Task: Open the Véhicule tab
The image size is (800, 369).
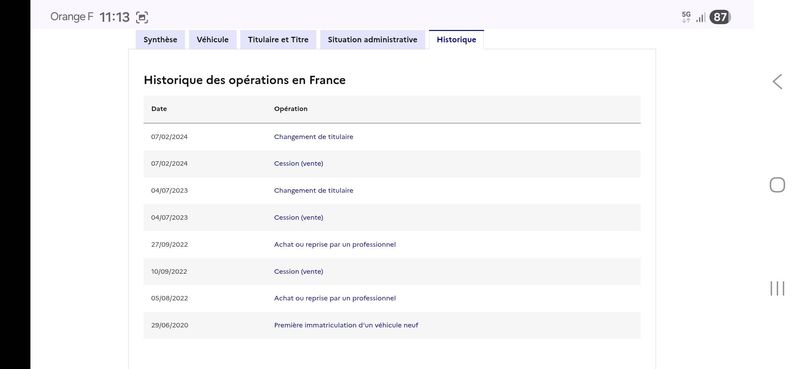Action: pos(213,39)
